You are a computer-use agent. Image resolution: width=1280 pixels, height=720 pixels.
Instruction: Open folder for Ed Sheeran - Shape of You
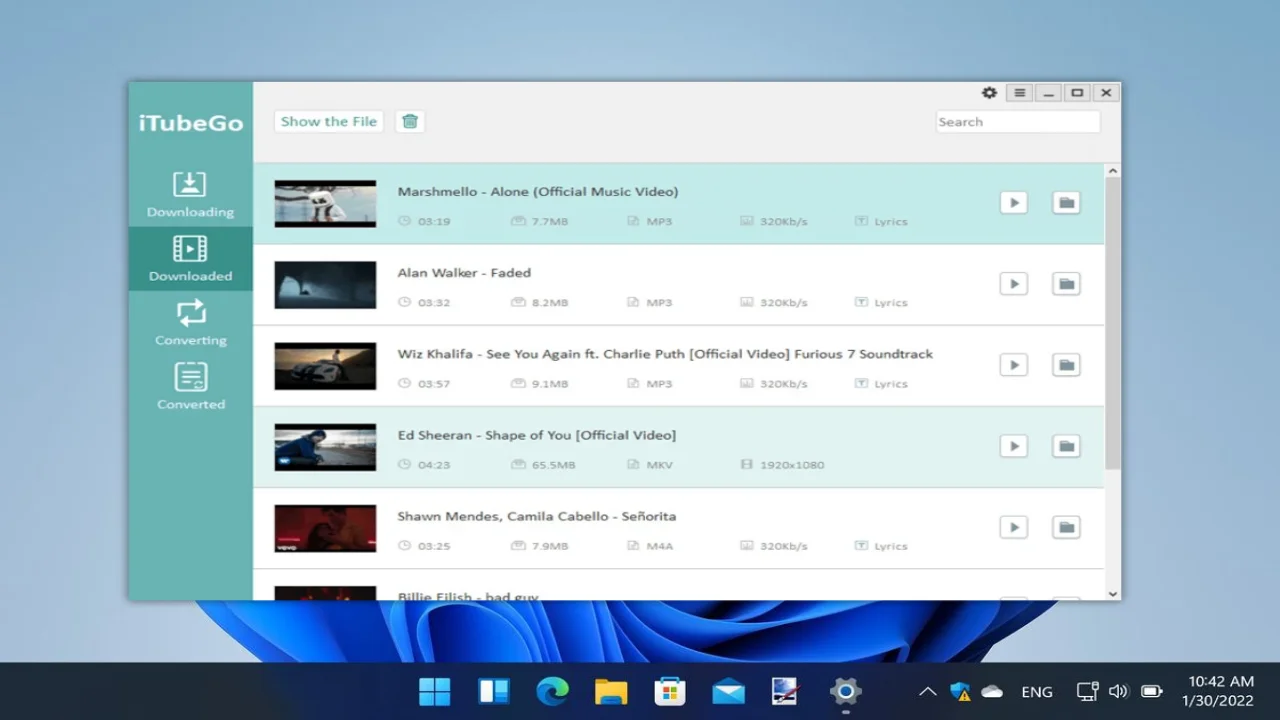coord(1067,446)
